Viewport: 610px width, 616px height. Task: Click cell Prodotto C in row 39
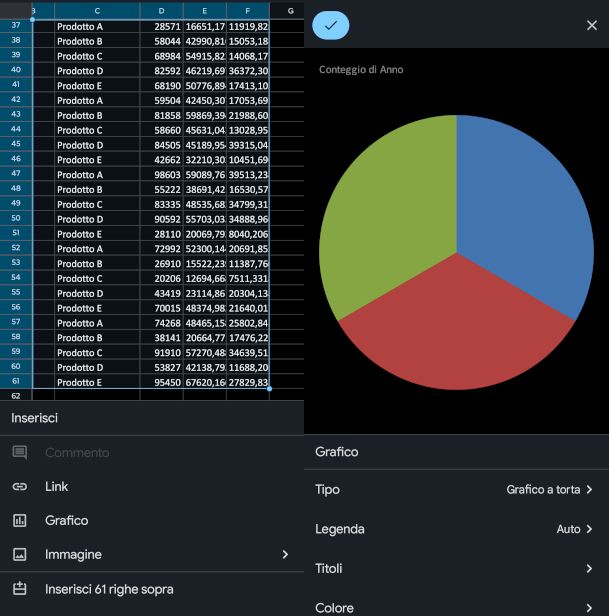click(97, 56)
